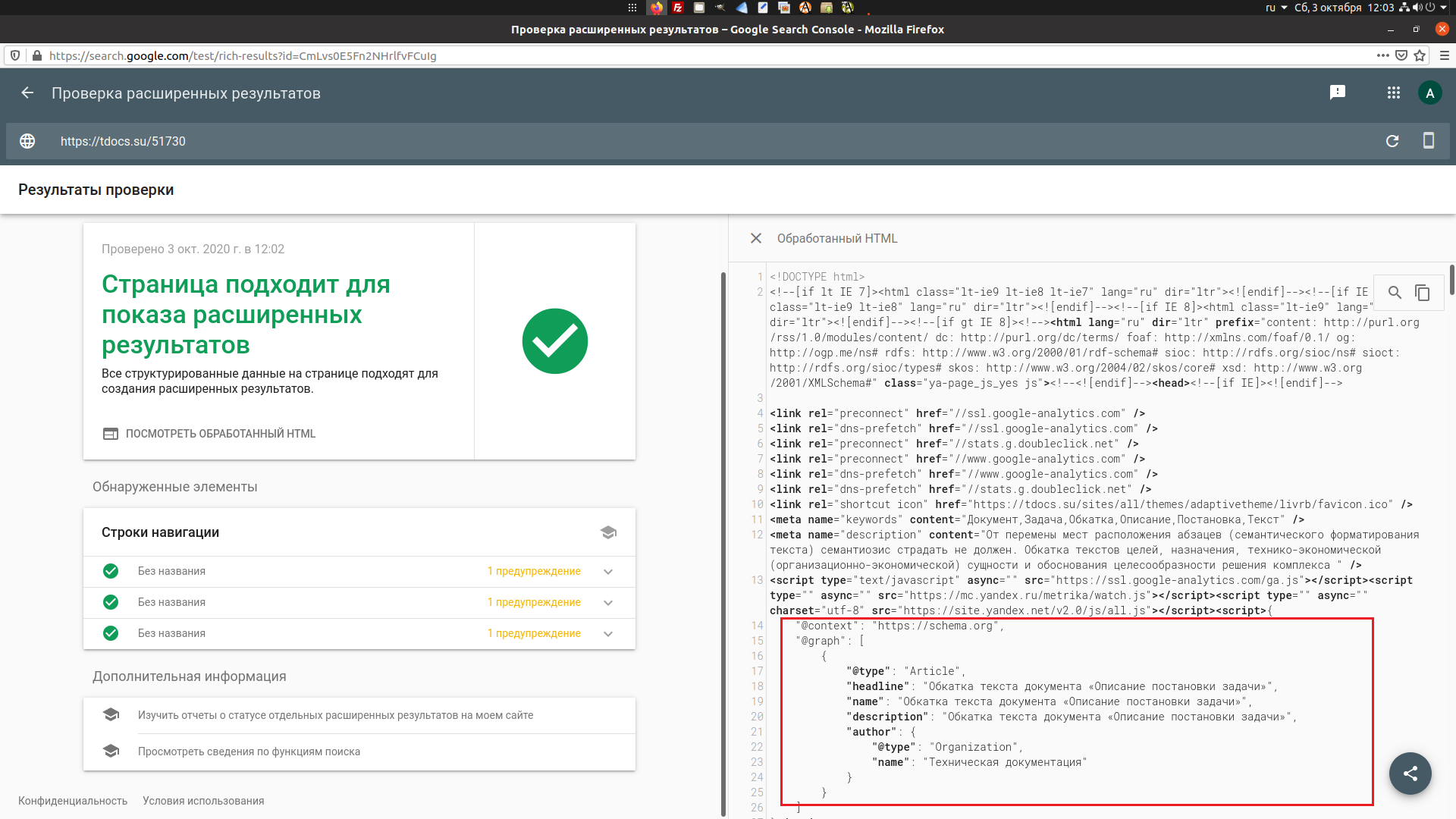Launch FileZilla from the top panel
The height and width of the screenshot is (819, 1456).
pyautogui.click(x=678, y=8)
